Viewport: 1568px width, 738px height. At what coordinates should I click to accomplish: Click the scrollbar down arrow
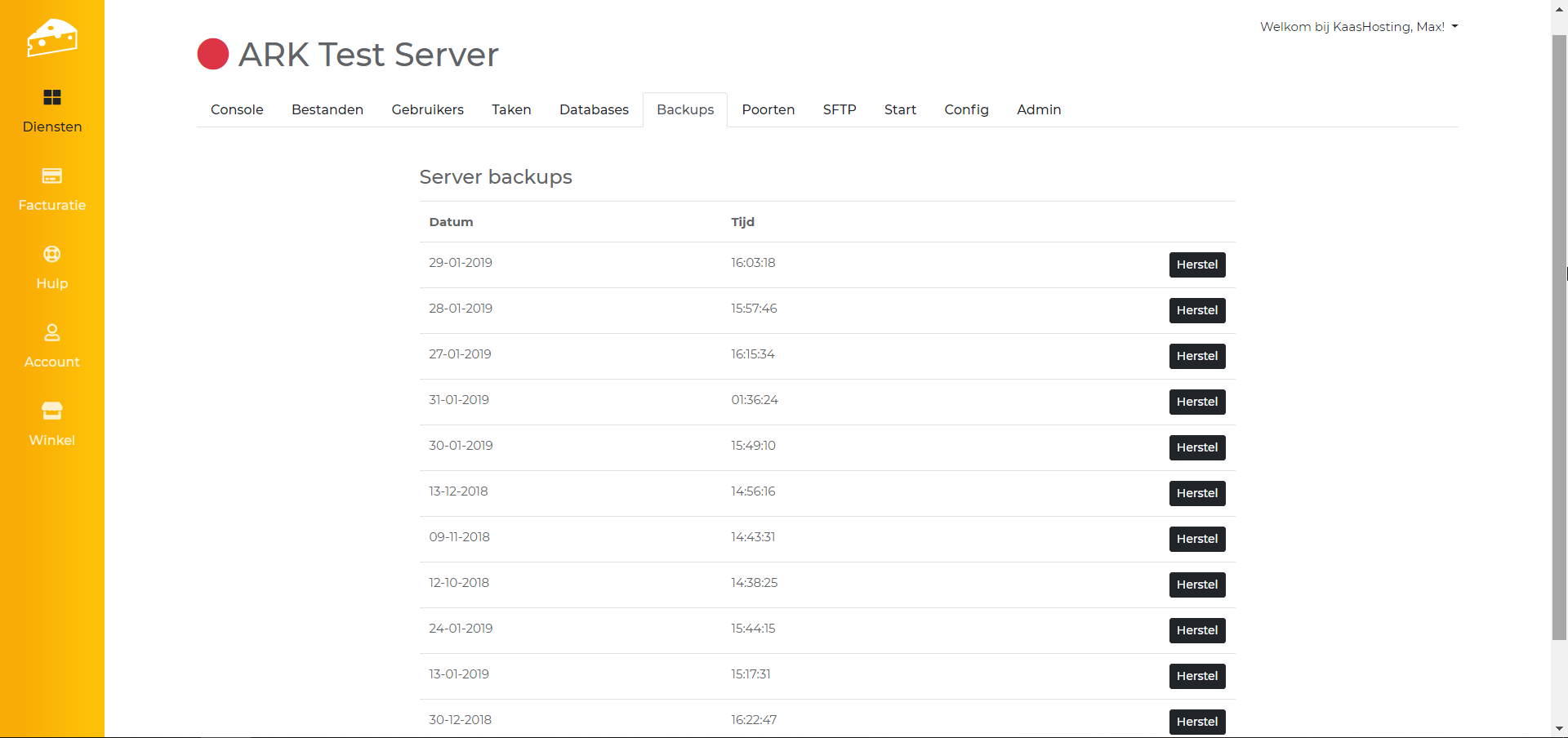[x=1559, y=728]
